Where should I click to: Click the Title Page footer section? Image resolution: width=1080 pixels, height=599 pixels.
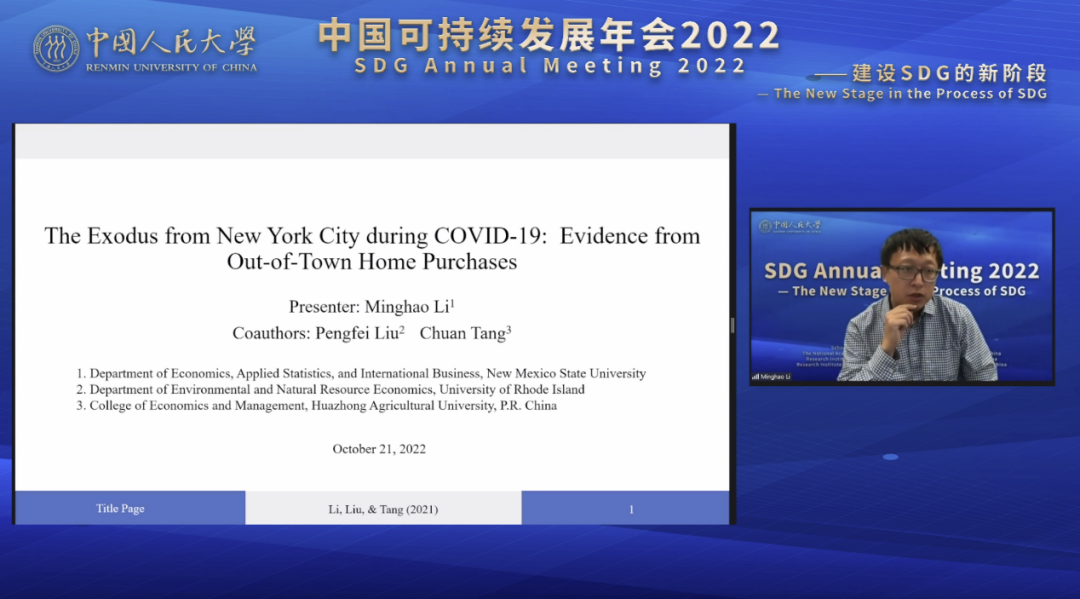click(x=121, y=509)
